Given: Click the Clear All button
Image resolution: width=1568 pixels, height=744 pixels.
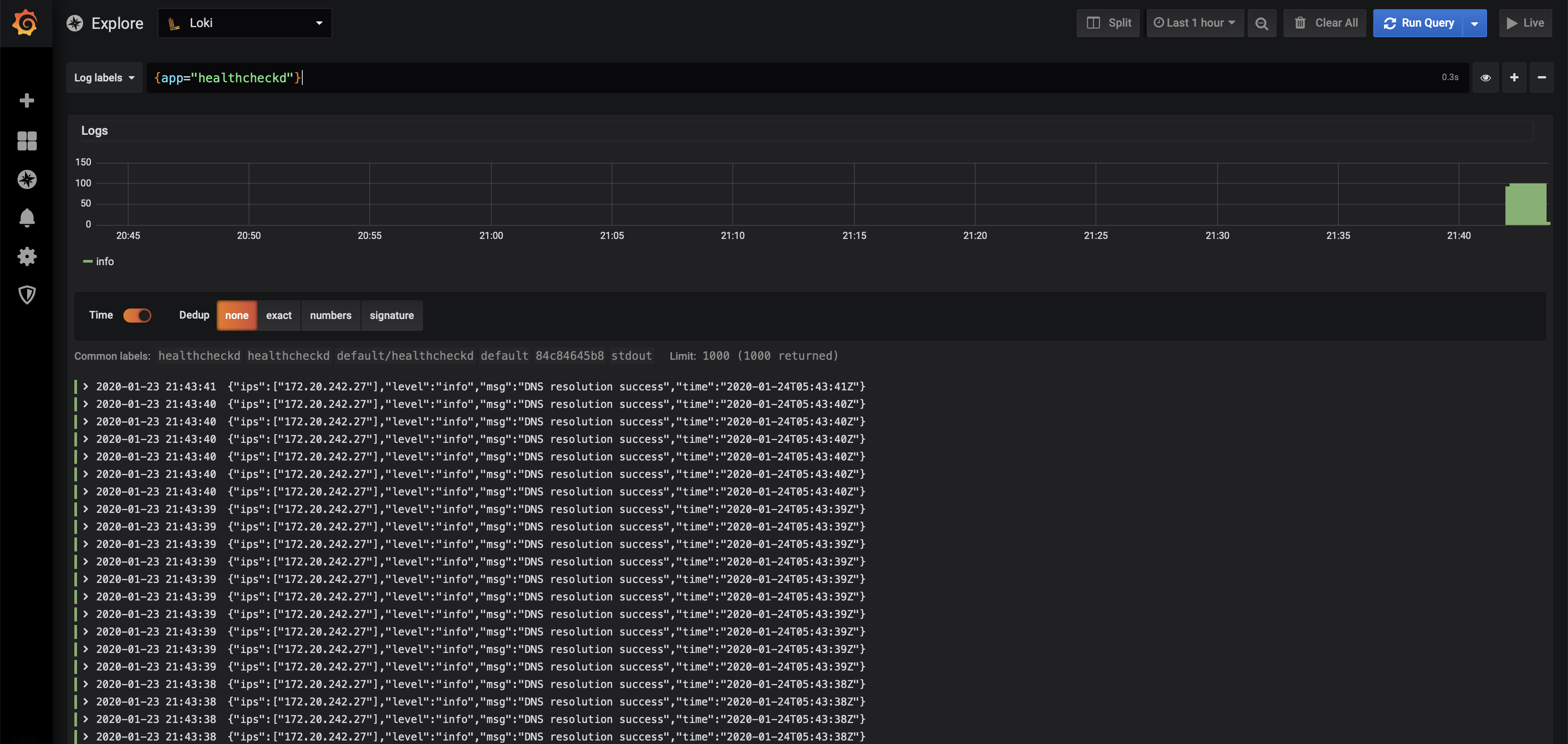Looking at the screenshot, I should click(x=1324, y=23).
